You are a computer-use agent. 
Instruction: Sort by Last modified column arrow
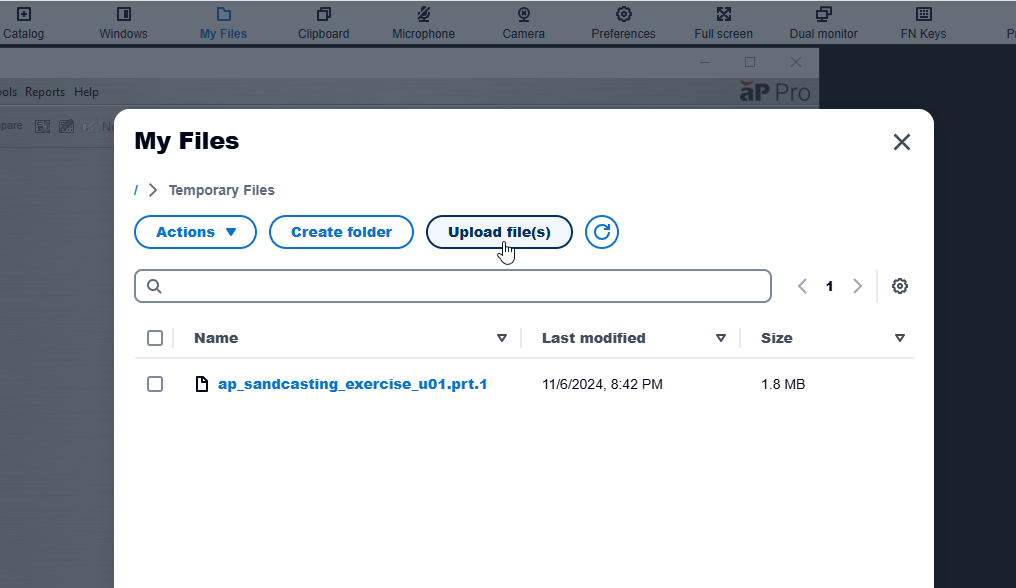pyautogui.click(x=721, y=338)
